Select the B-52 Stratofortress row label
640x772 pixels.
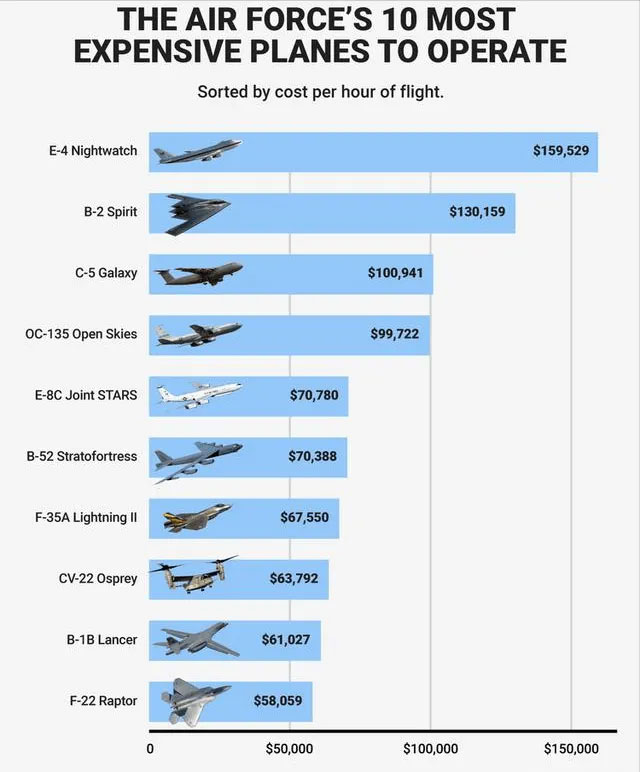pyautogui.click(x=82, y=456)
